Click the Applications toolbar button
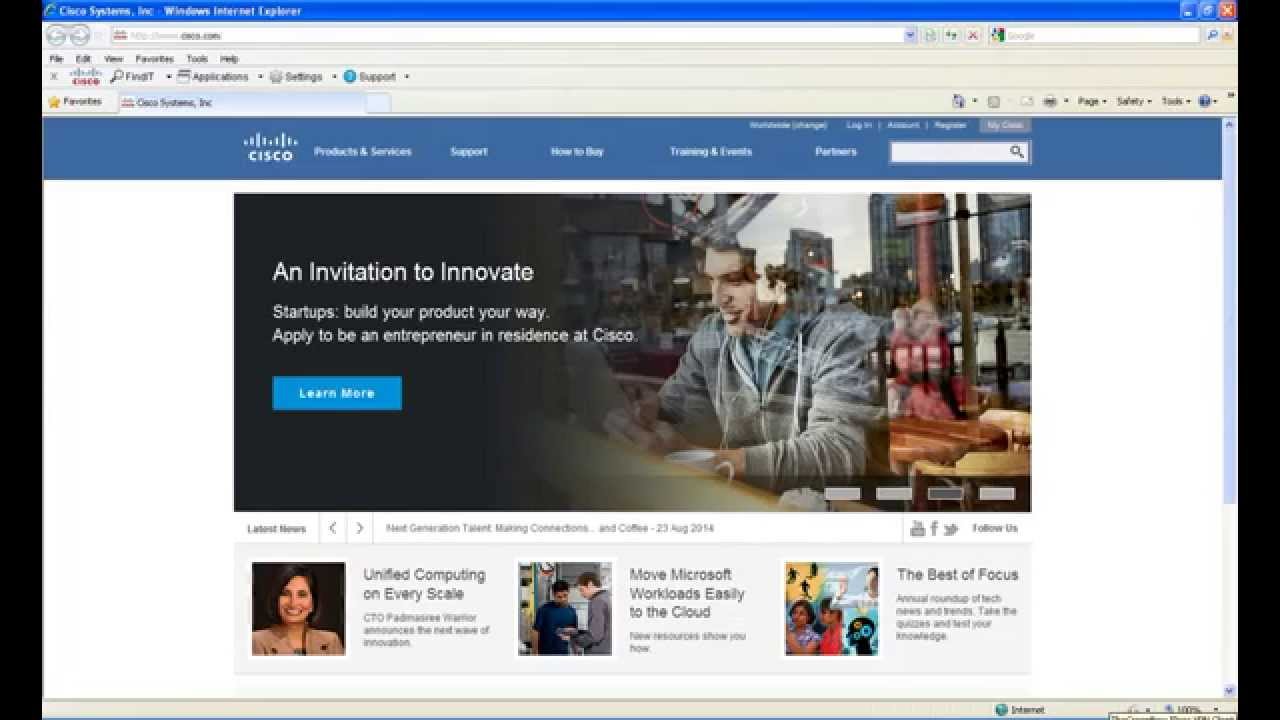 (213, 76)
